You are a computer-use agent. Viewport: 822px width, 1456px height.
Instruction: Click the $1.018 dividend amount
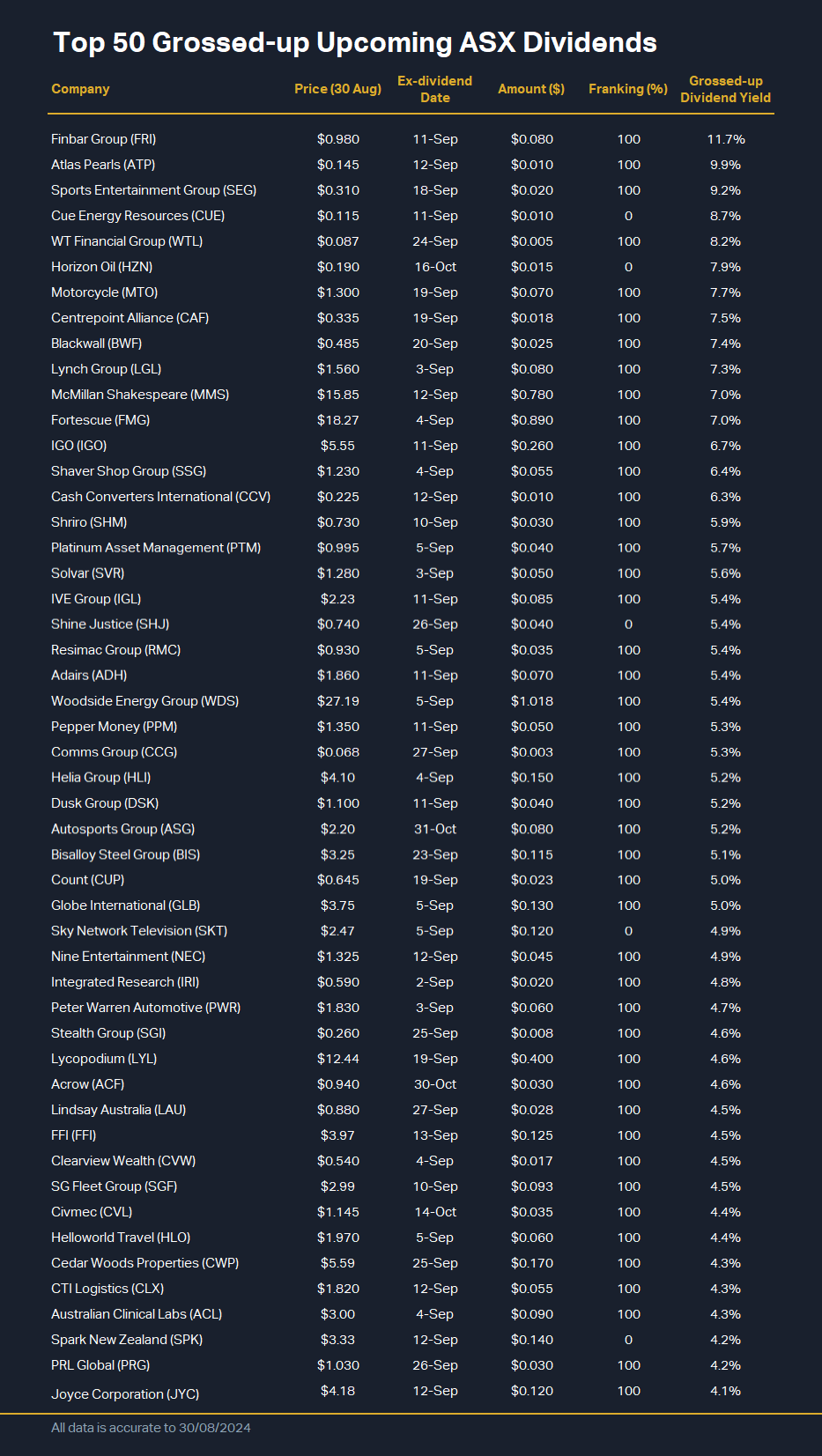(x=531, y=701)
